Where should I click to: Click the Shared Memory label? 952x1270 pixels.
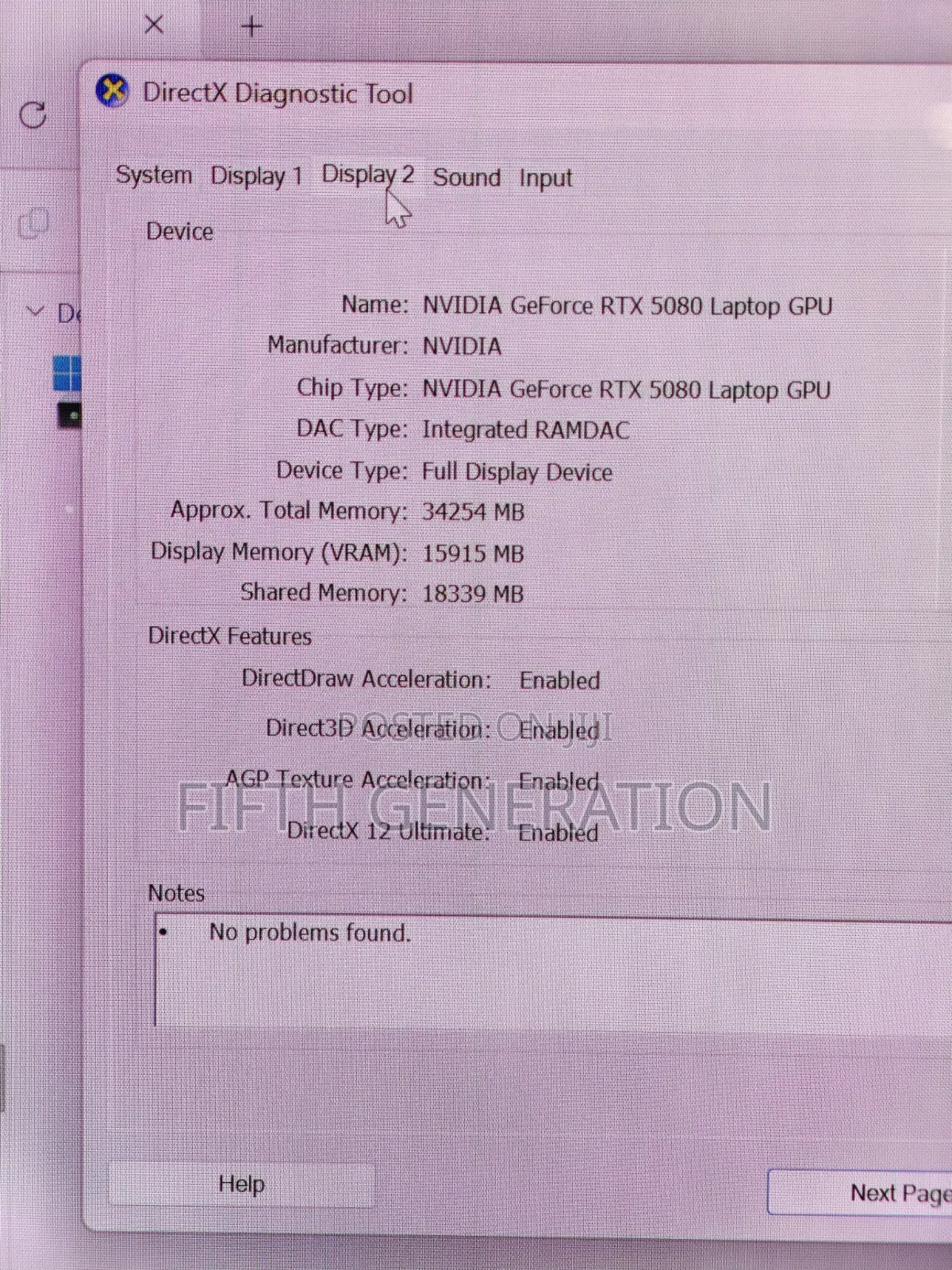(x=324, y=593)
